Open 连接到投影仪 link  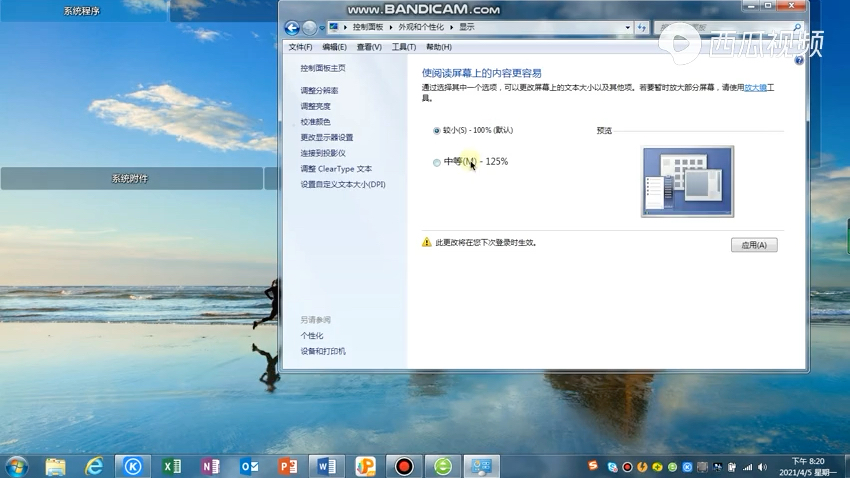323,153
